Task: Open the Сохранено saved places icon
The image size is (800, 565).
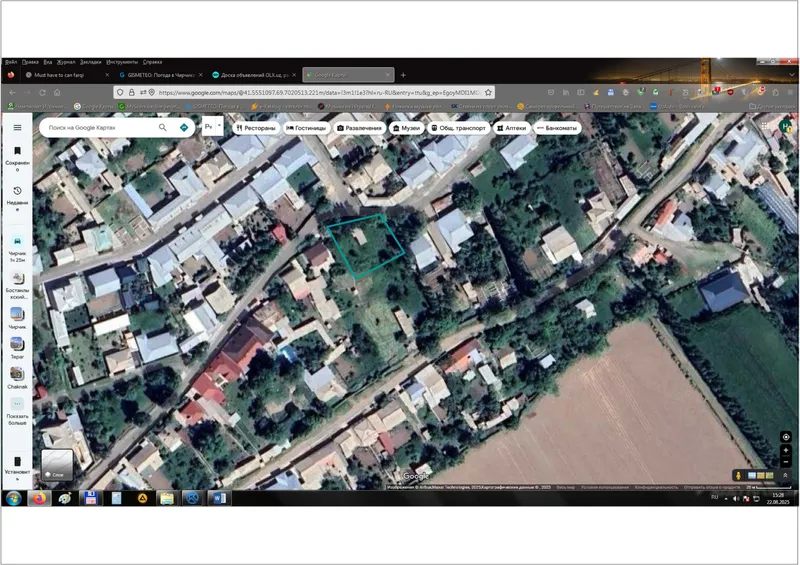Action: tap(17, 158)
